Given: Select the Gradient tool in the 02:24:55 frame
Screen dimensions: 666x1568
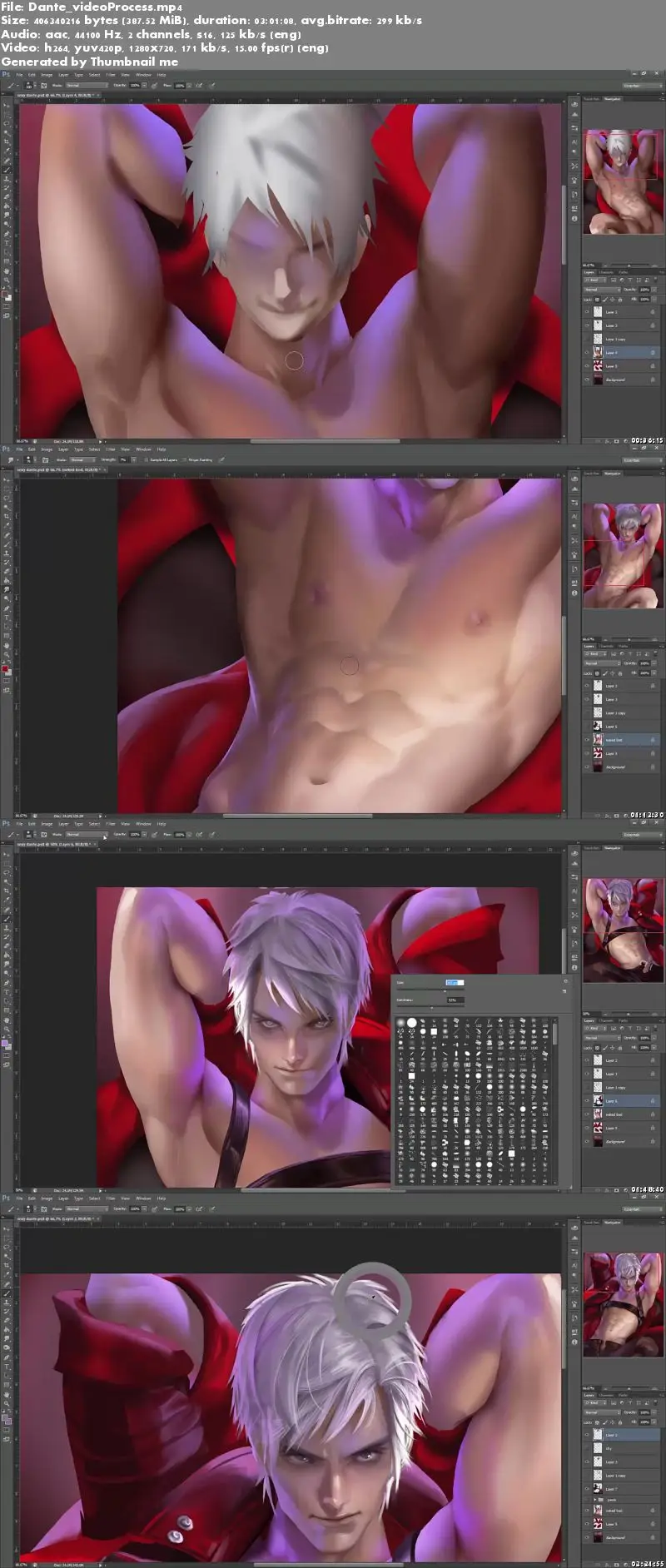Looking at the screenshot, I should point(7,1329).
